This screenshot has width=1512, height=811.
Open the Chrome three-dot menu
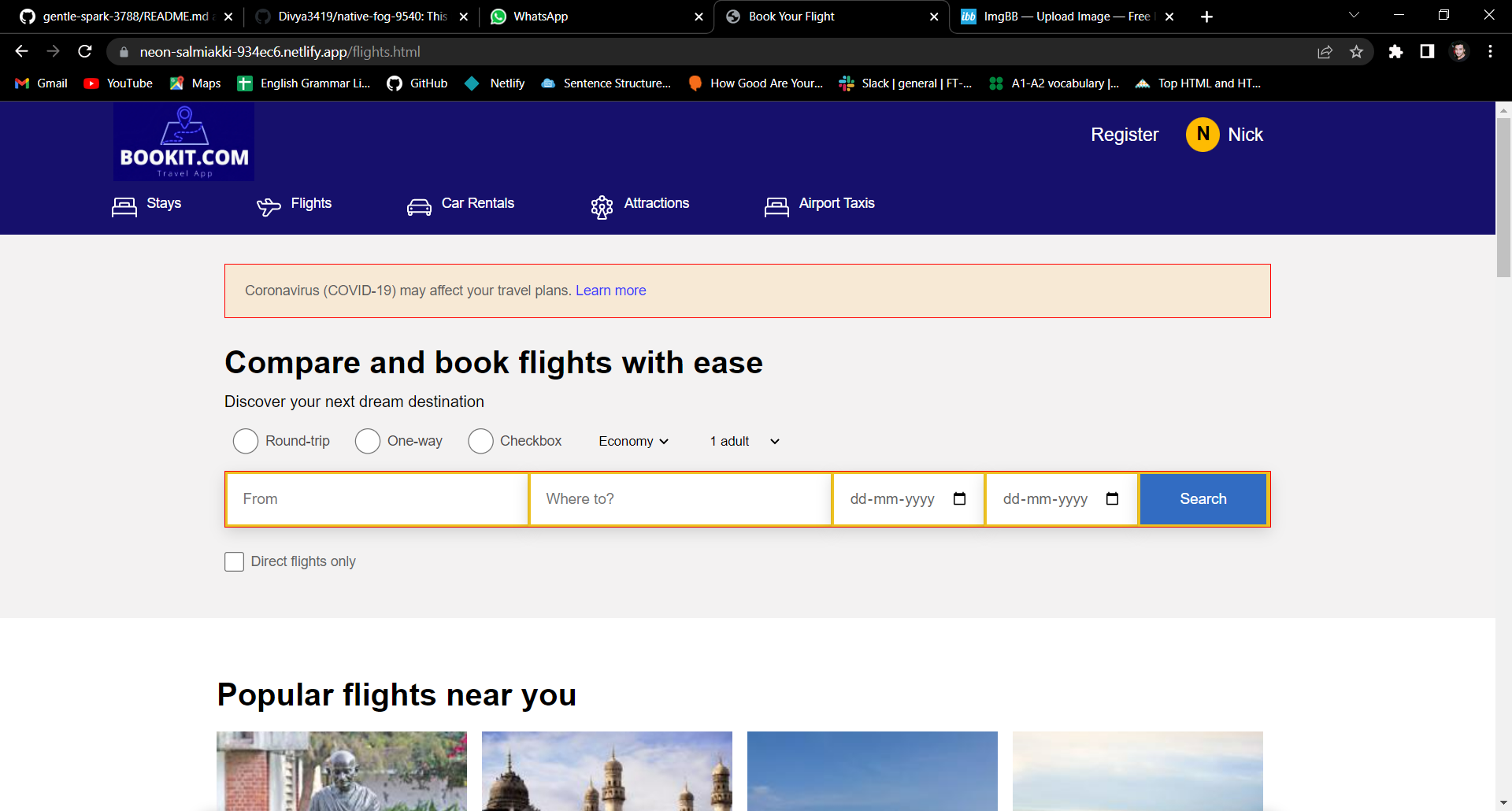pyautogui.click(x=1490, y=51)
